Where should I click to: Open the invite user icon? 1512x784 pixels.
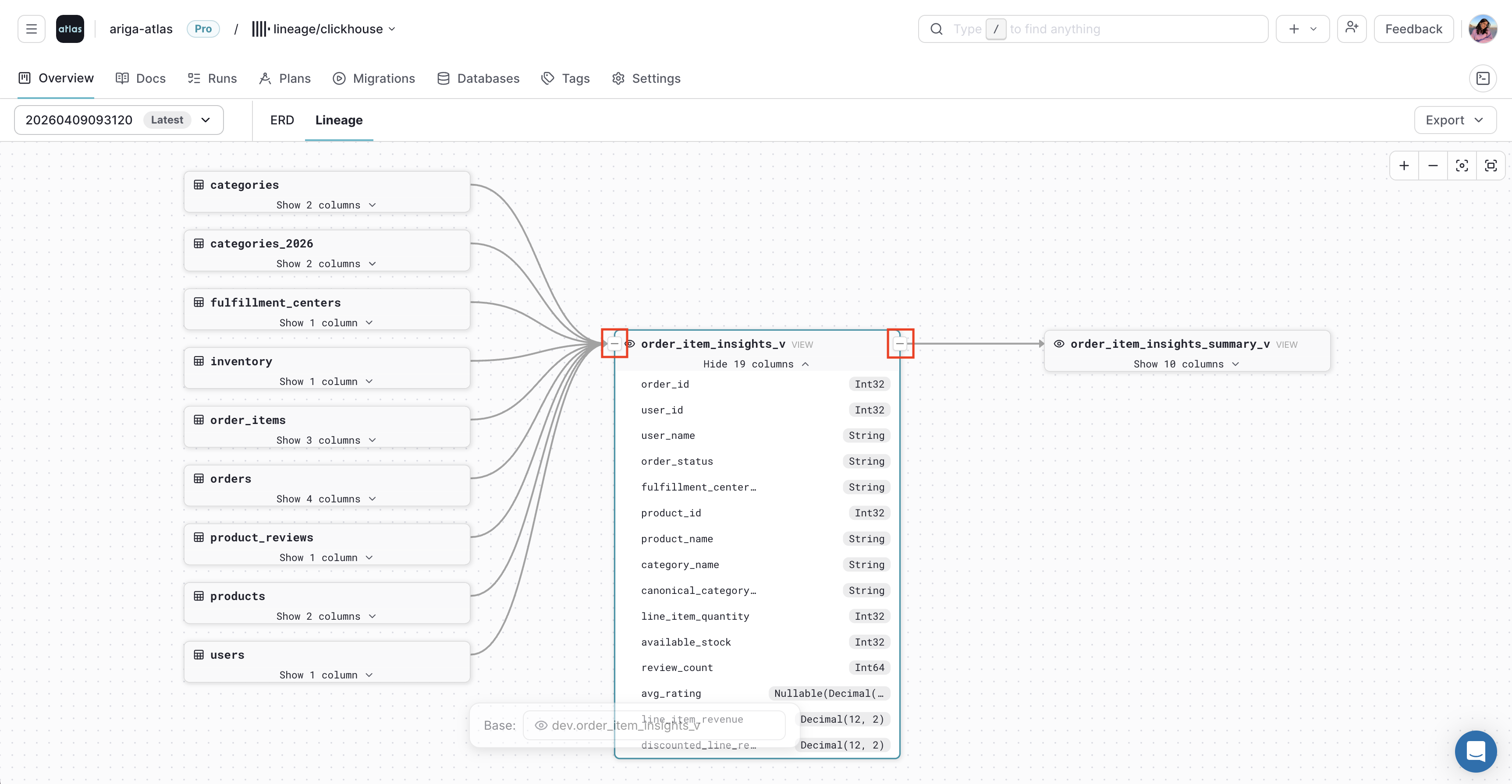[x=1352, y=28]
